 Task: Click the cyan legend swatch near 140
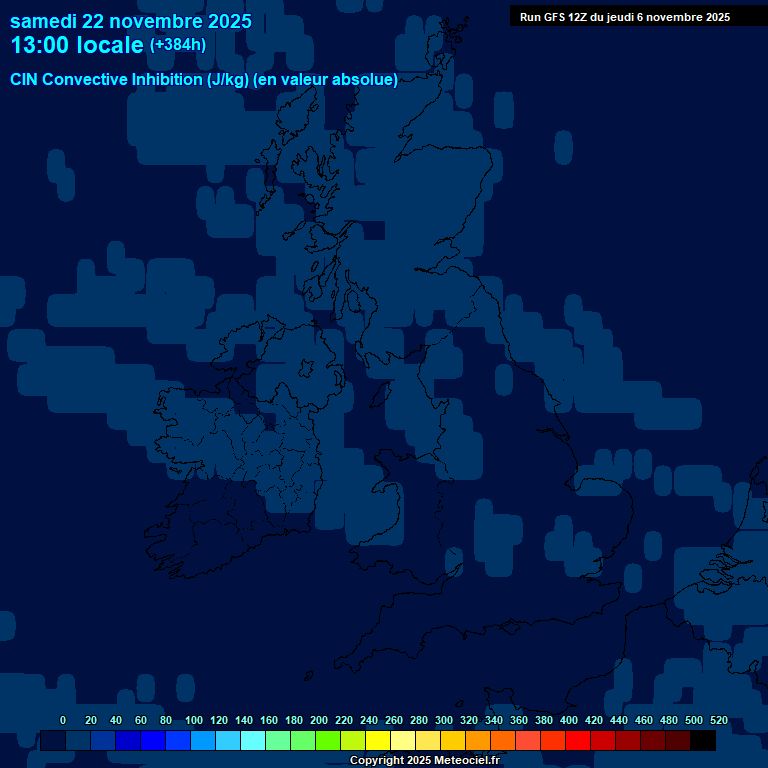click(x=253, y=741)
